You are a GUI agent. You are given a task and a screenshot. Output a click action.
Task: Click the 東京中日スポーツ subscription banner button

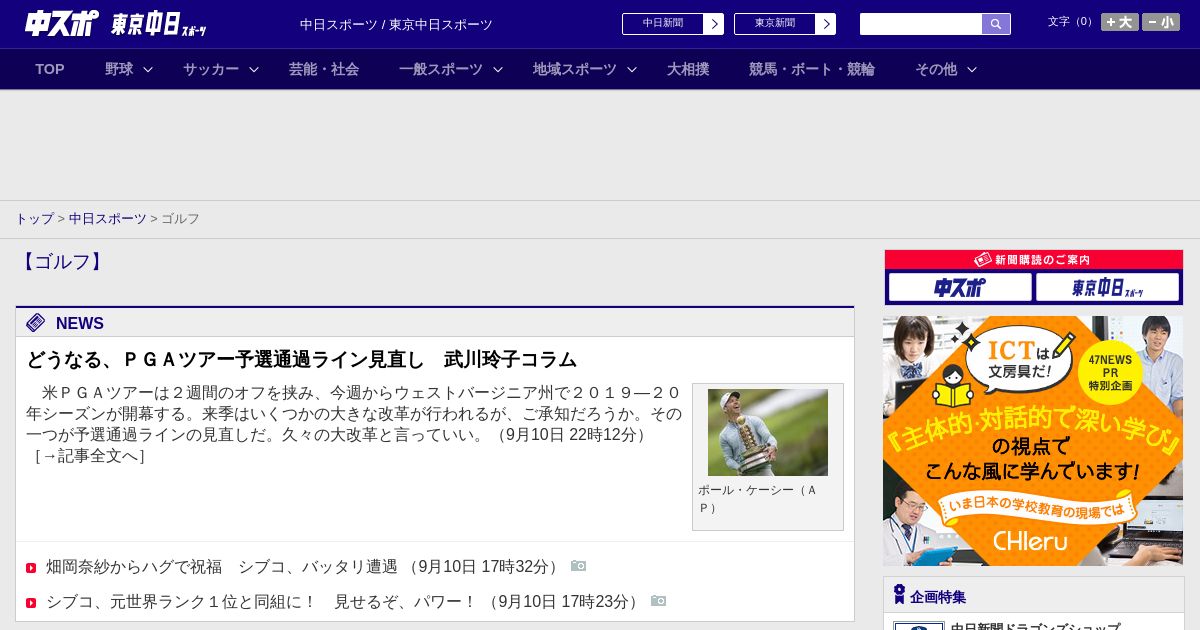[1107, 287]
